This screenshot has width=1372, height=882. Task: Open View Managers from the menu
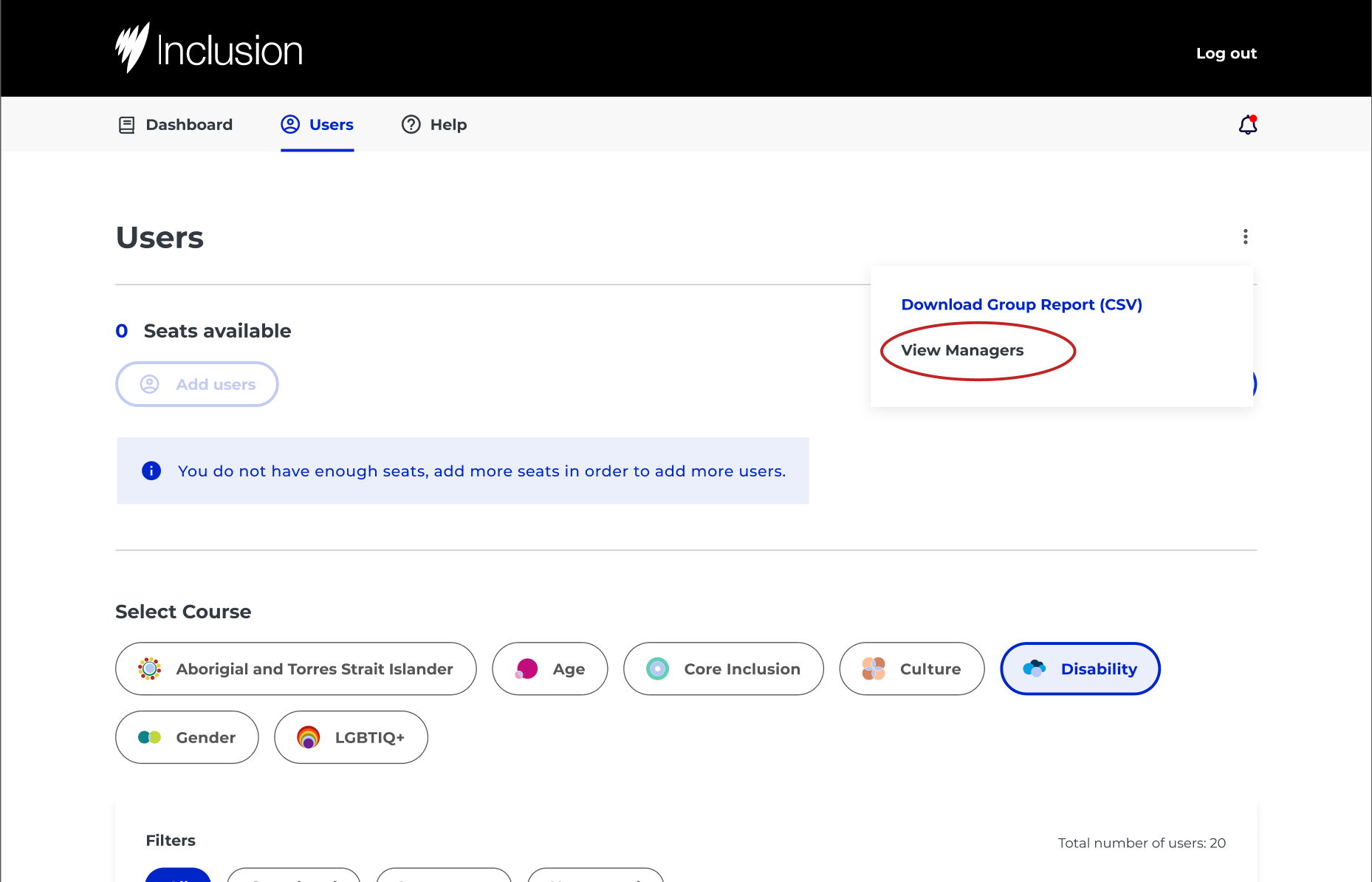click(962, 350)
